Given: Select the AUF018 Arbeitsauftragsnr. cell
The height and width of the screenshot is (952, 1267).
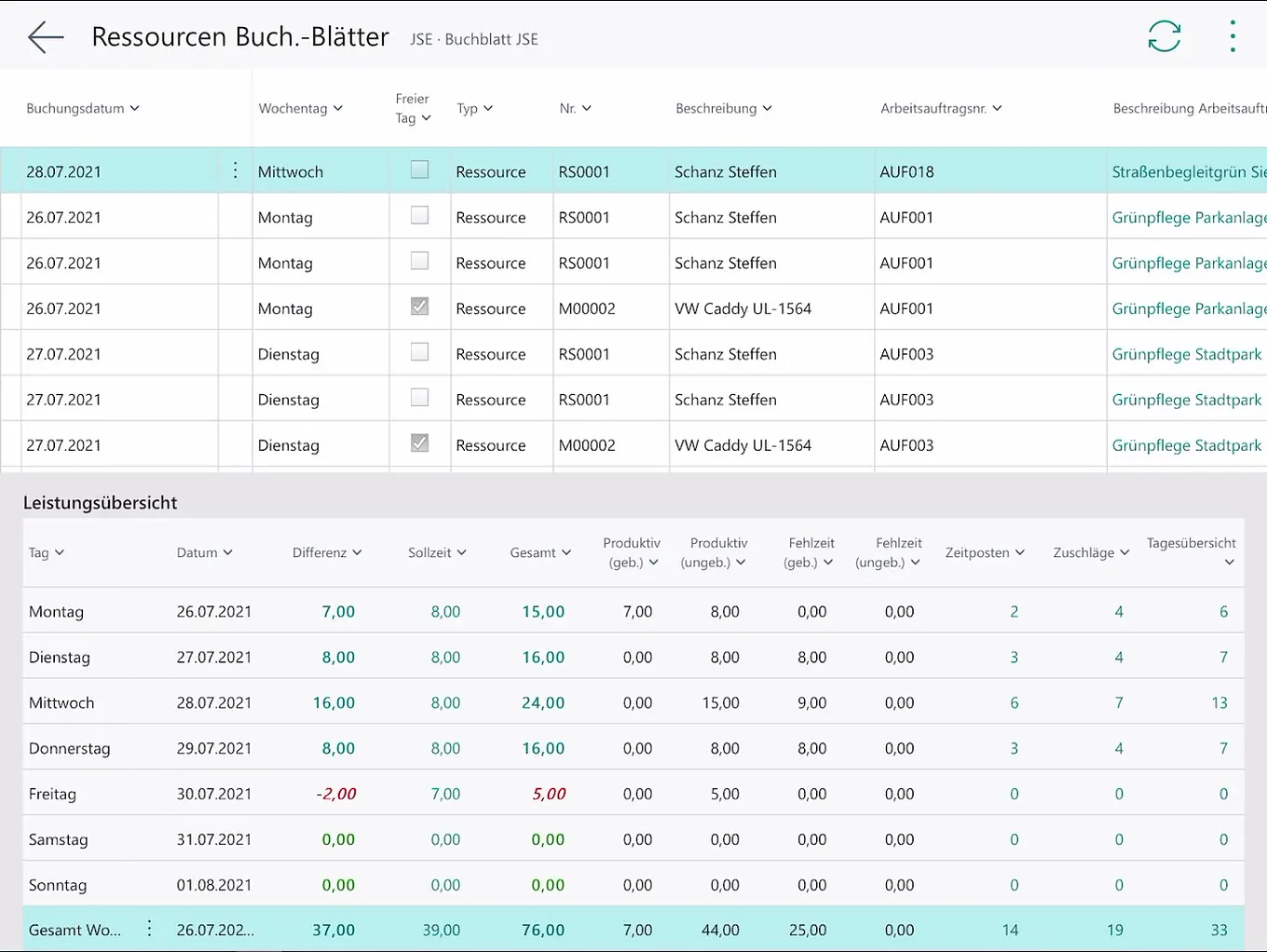Looking at the screenshot, I should click(x=906, y=171).
